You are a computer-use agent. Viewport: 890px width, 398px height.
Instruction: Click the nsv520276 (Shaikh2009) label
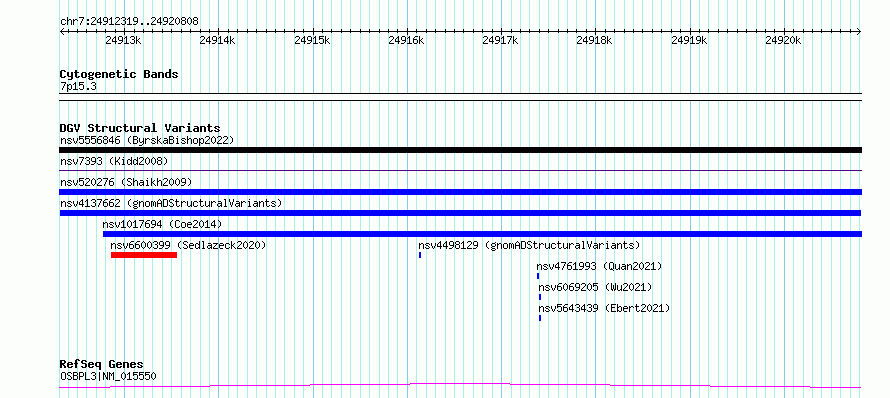[126, 182]
